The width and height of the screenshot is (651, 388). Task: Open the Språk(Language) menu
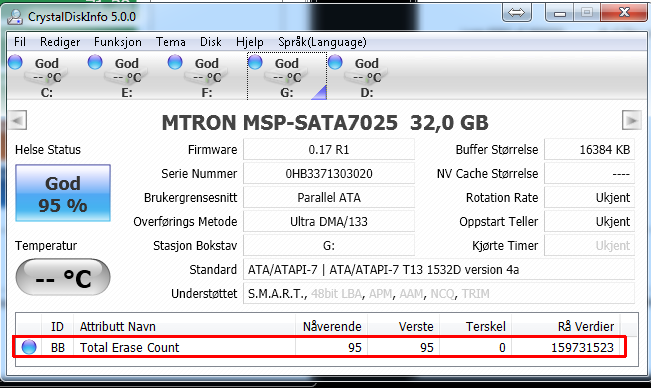pos(322,42)
